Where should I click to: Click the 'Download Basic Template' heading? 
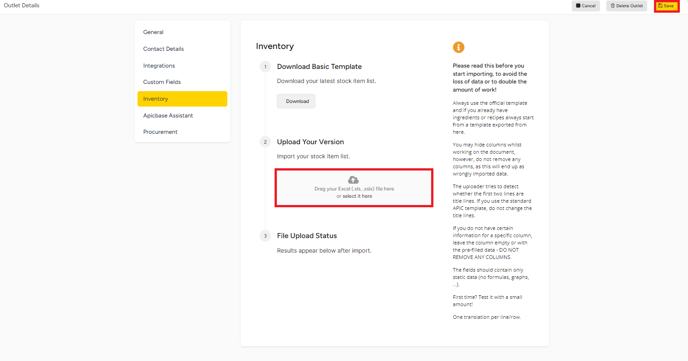pyautogui.click(x=319, y=67)
